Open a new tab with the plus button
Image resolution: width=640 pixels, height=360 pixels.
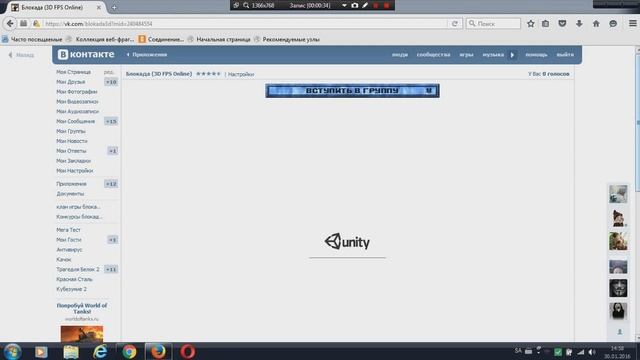tap(114, 7)
